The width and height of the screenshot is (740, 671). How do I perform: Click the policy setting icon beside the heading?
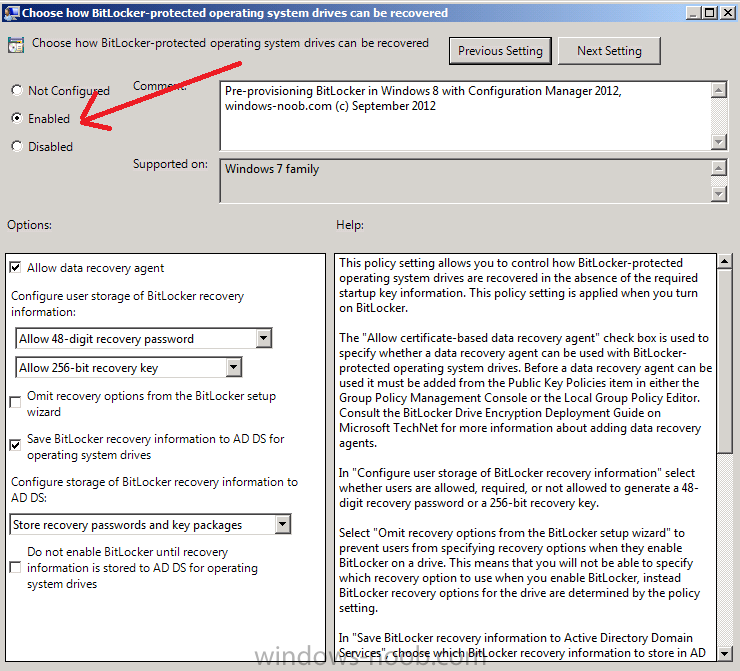16,45
